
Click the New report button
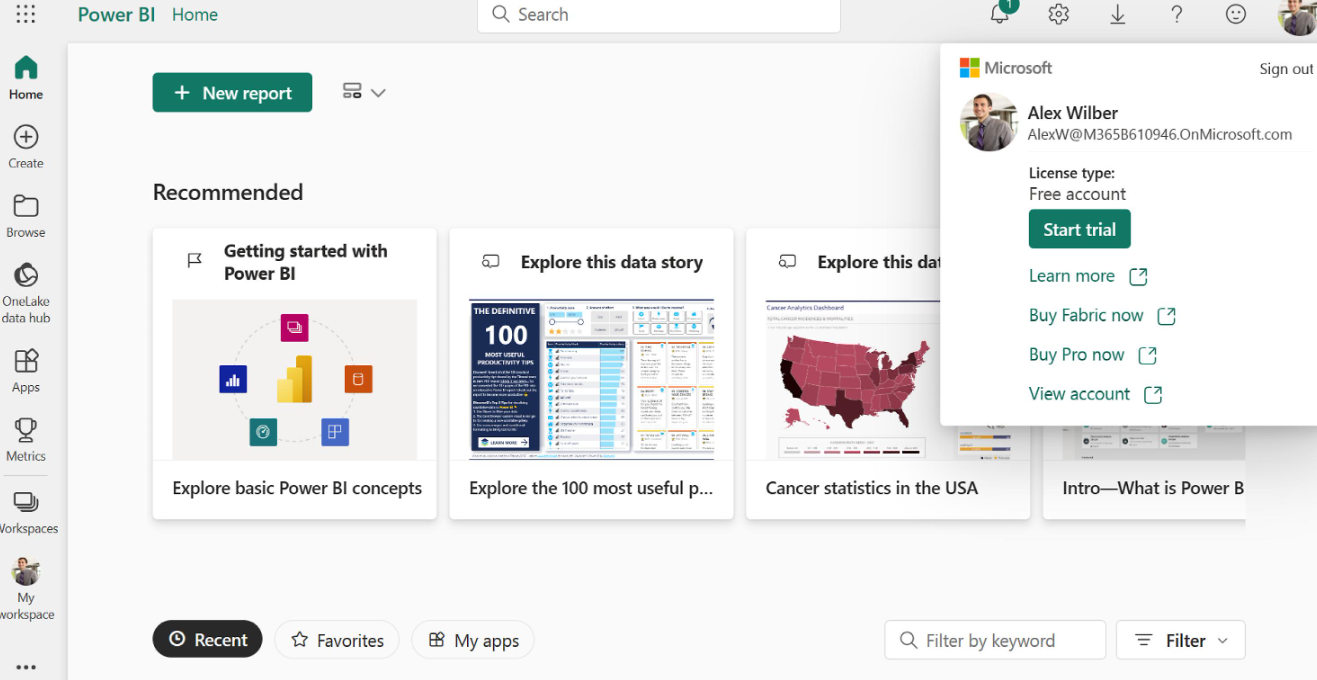point(232,92)
